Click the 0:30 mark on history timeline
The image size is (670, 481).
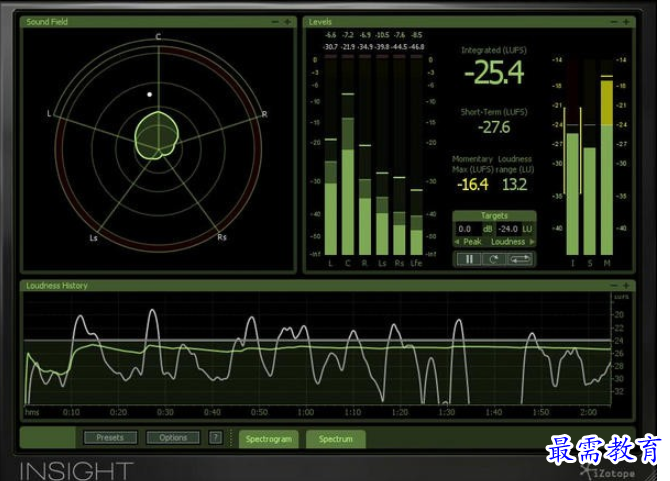click(x=165, y=412)
